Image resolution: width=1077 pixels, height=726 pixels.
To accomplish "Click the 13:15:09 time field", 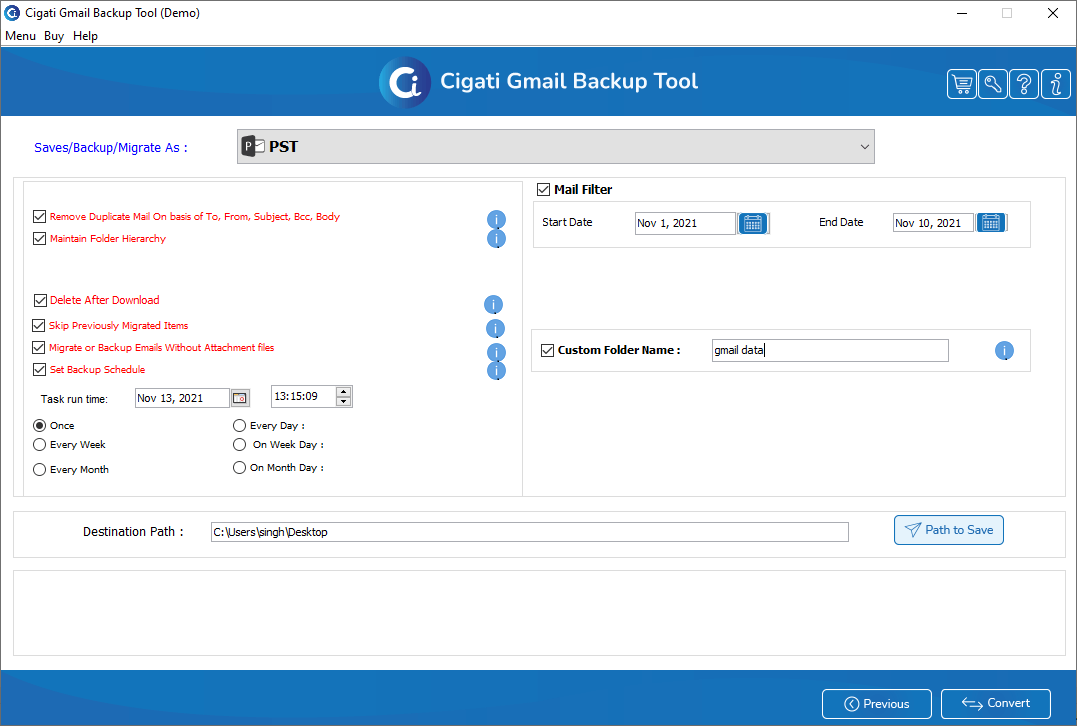I will tap(303, 396).
